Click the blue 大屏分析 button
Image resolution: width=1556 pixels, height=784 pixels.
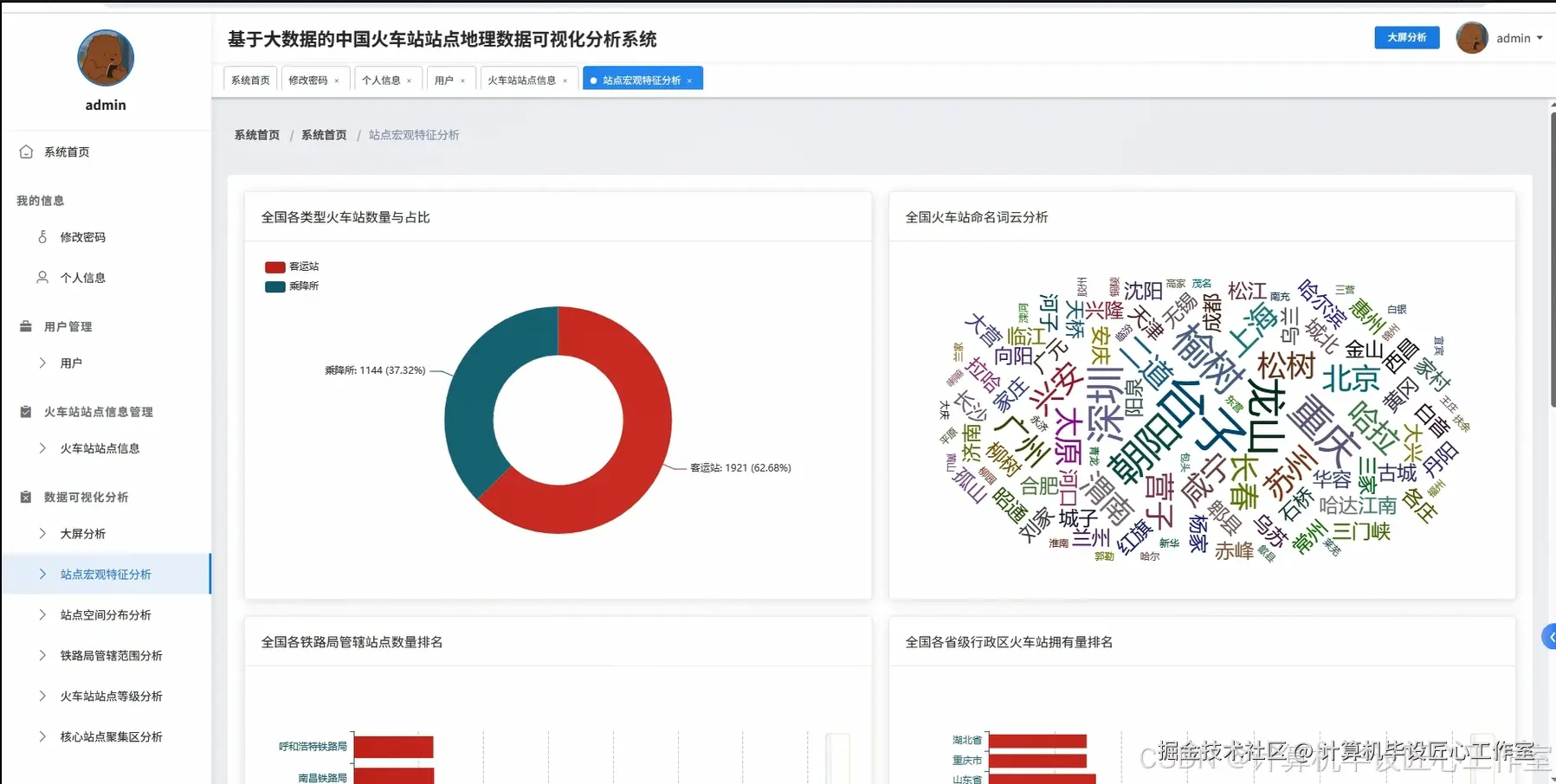tap(1407, 37)
